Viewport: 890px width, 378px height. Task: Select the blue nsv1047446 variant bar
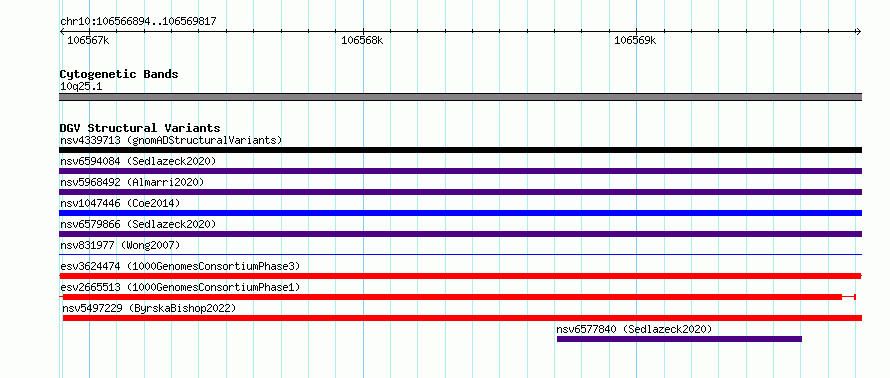[460, 213]
